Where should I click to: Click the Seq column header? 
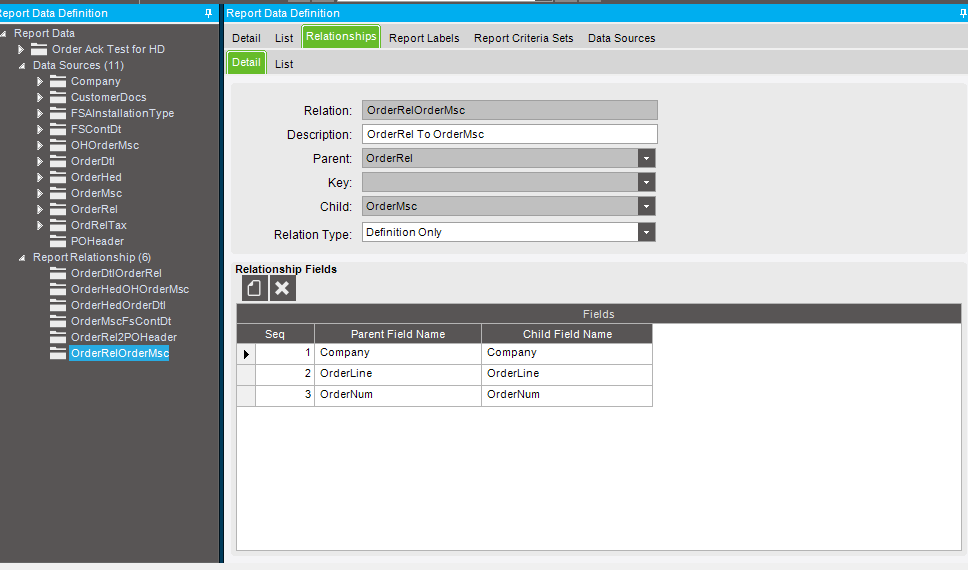pos(275,334)
